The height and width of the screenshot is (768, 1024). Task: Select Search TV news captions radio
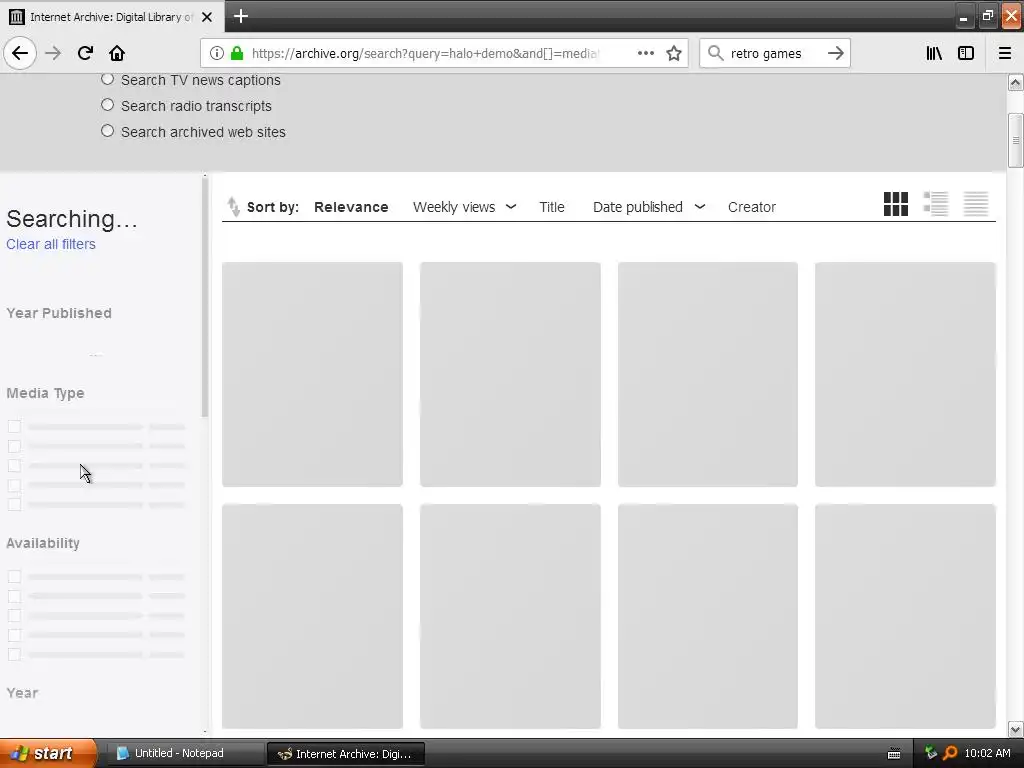click(108, 79)
